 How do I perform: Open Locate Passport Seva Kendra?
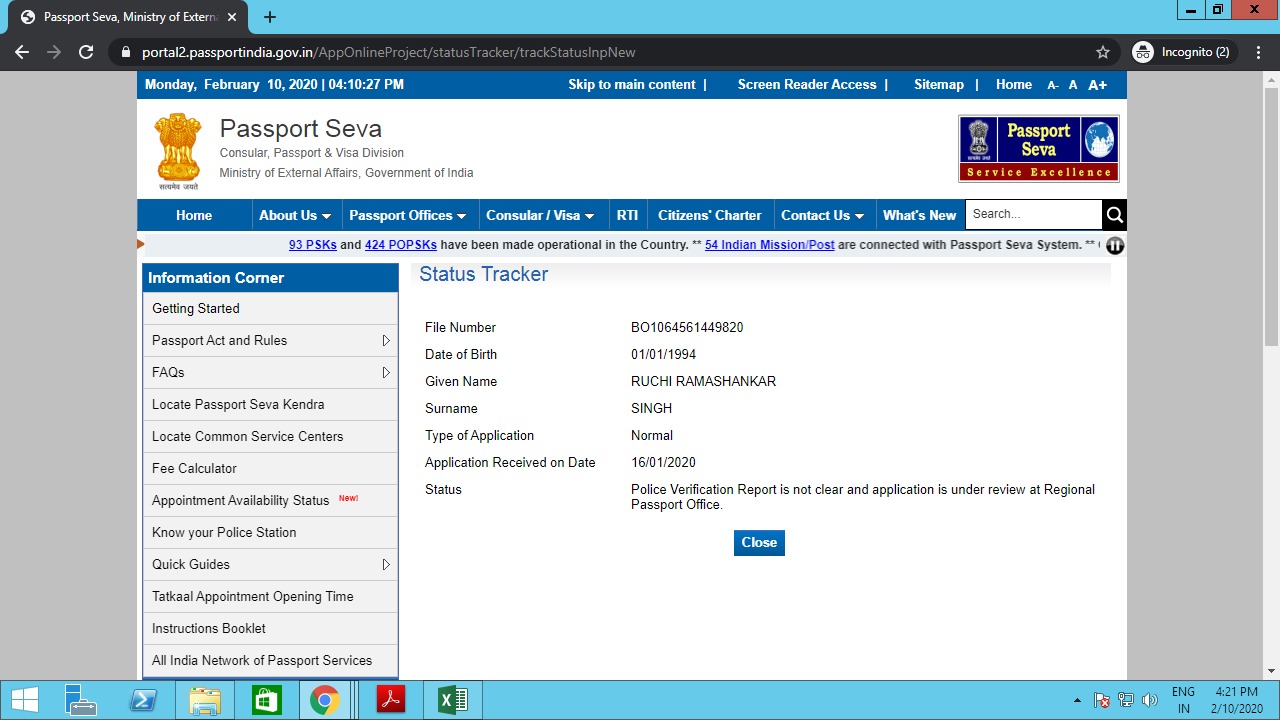coord(270,405)
